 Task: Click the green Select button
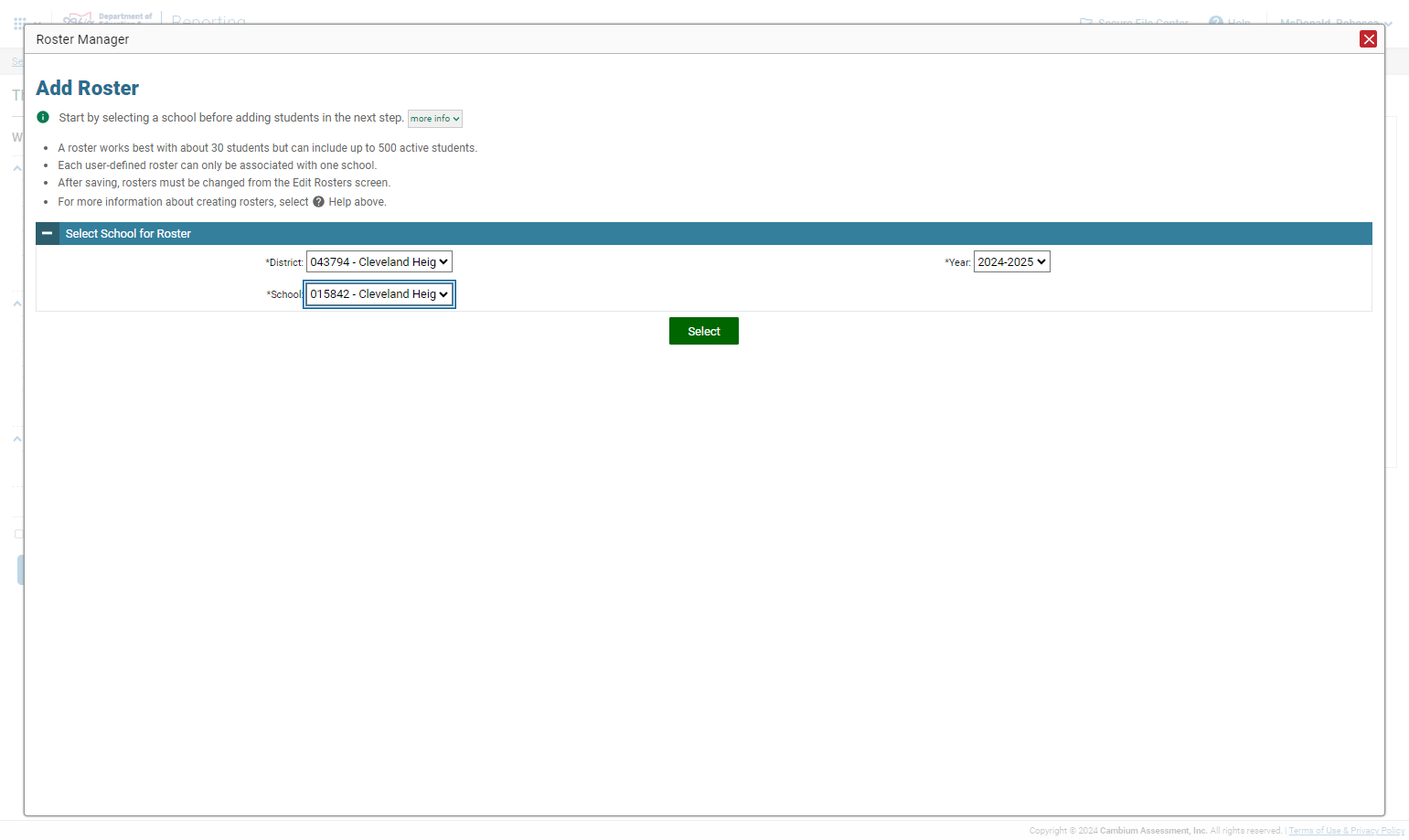(704, 331)
